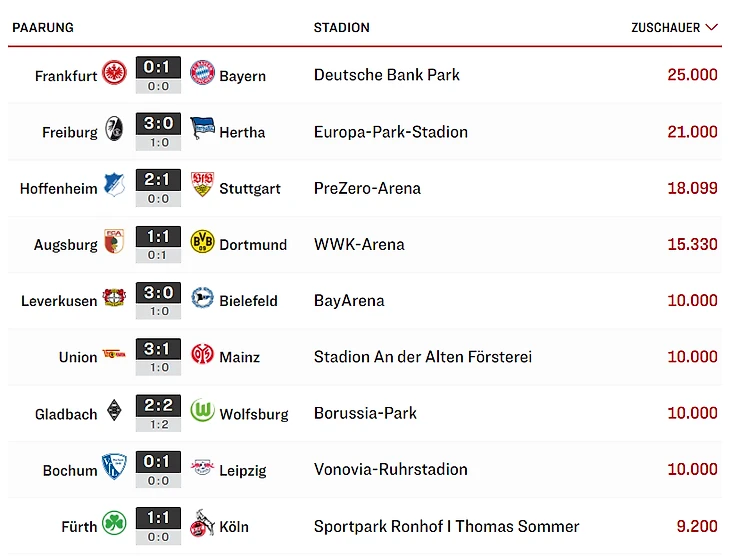Sort table by the Stadion column header
The image size is (730, 556).
[x=342, y=27]
